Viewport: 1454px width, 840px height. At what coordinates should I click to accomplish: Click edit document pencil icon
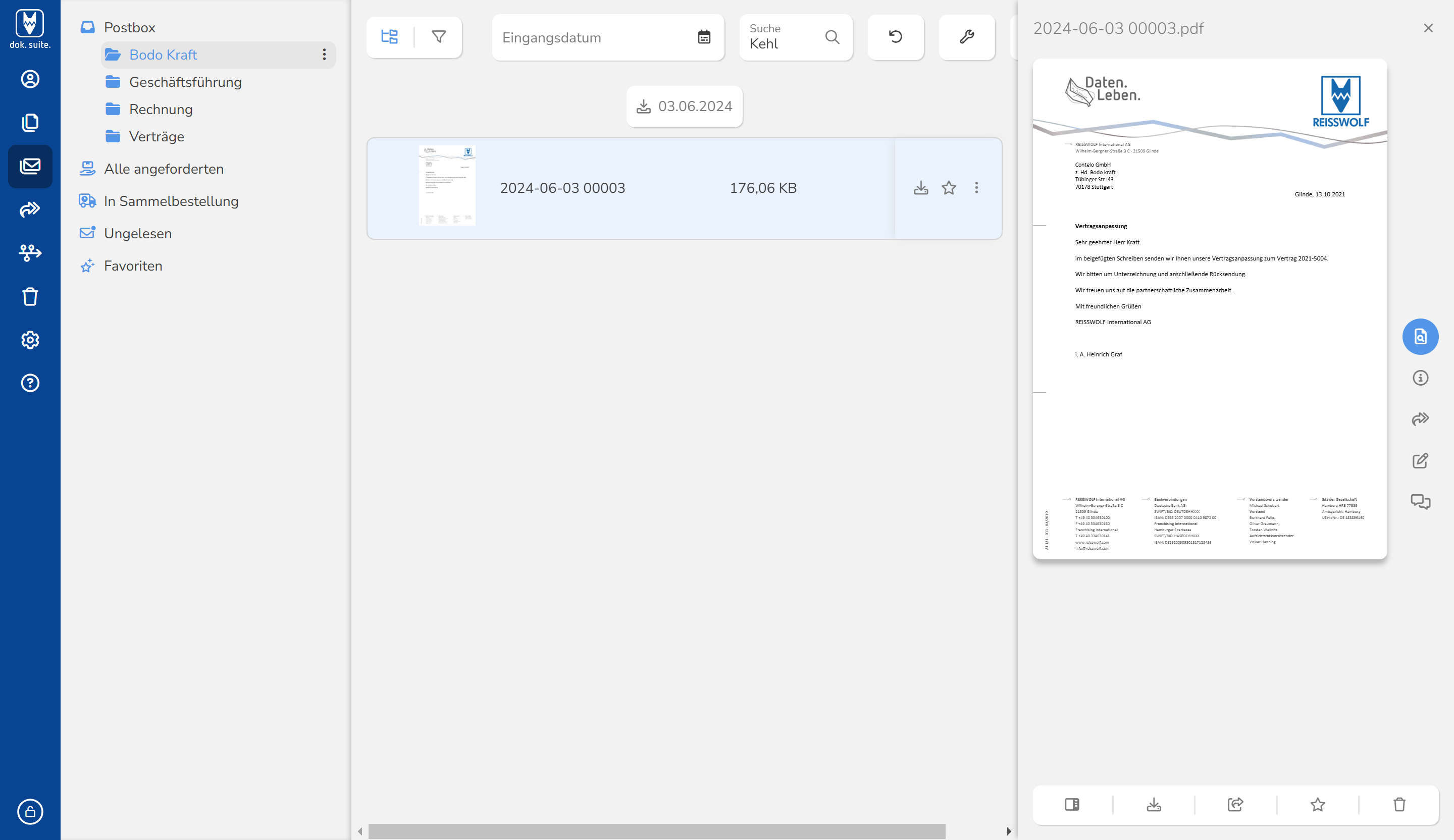point(1420,460)
